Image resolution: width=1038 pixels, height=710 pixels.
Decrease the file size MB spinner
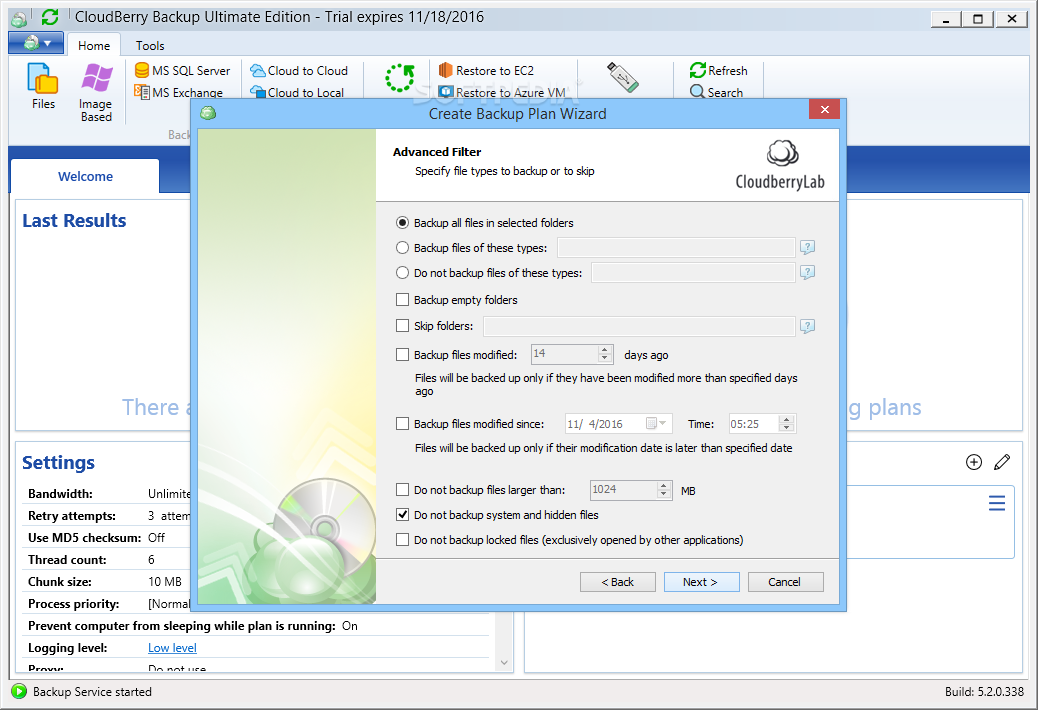[x=663, y=494]
